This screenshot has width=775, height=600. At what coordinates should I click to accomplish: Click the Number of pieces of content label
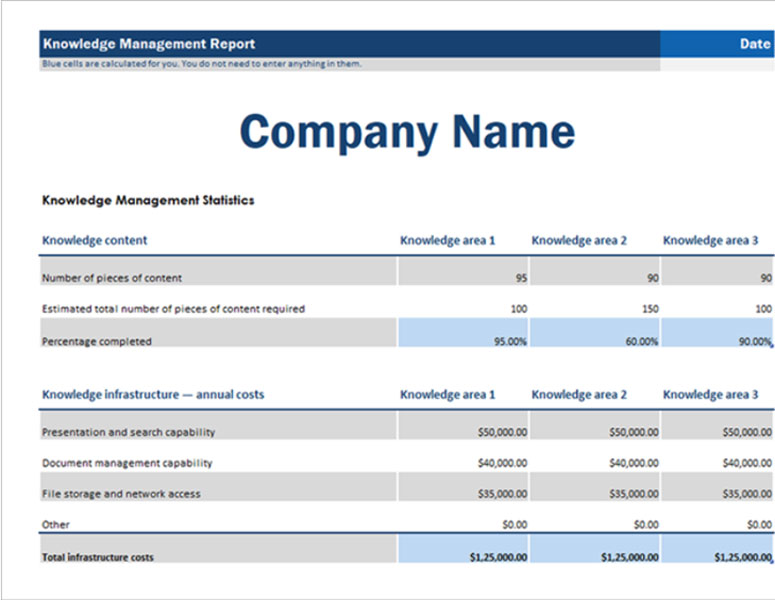coord(112,278)
